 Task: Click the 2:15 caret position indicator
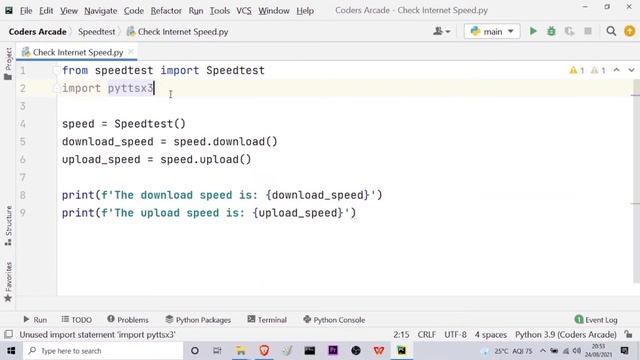tap(401, 334)
